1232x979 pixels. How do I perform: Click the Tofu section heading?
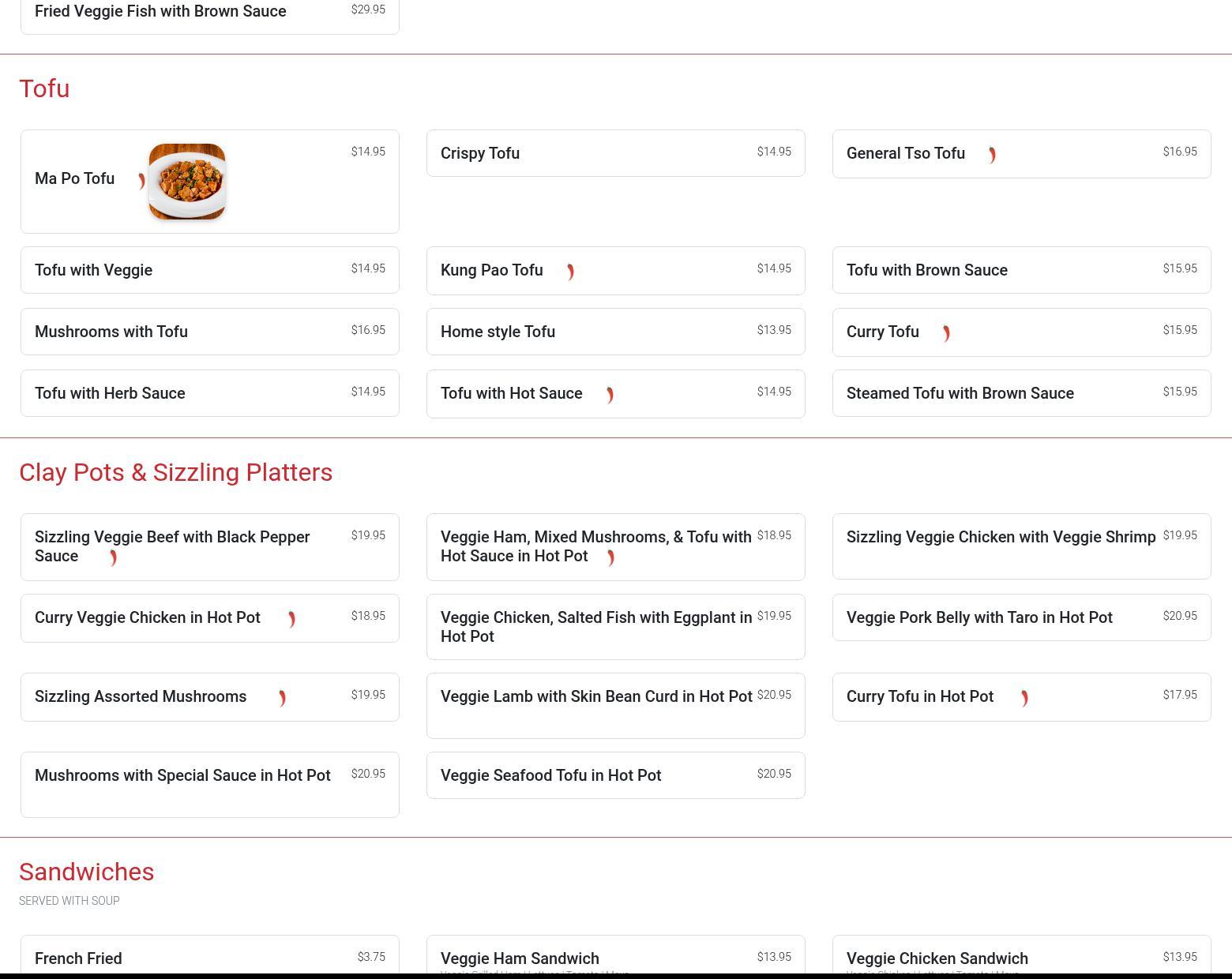44,88
